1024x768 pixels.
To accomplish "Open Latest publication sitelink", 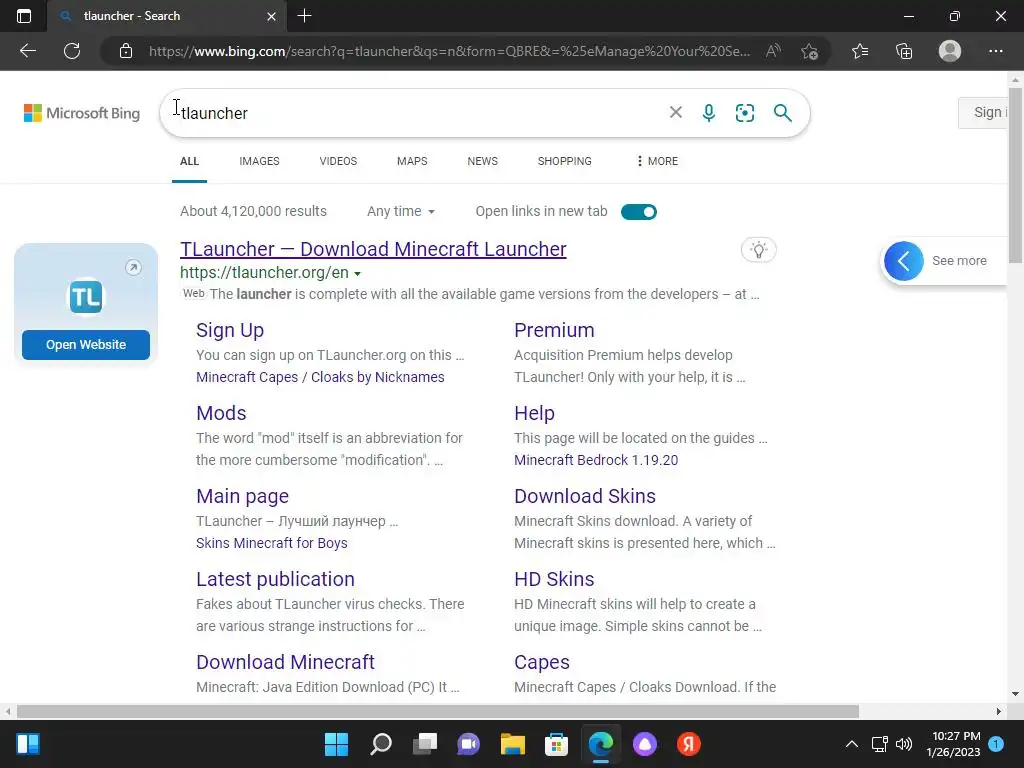I will coord(275,579).
